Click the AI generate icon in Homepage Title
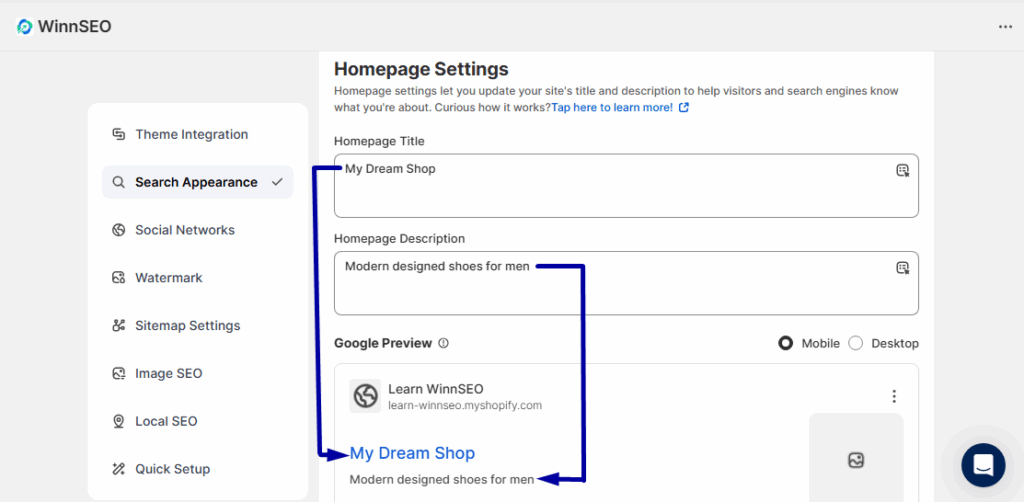Image resolution: width=1024 pixels, height=502 pixels. (x=903, y=170)
